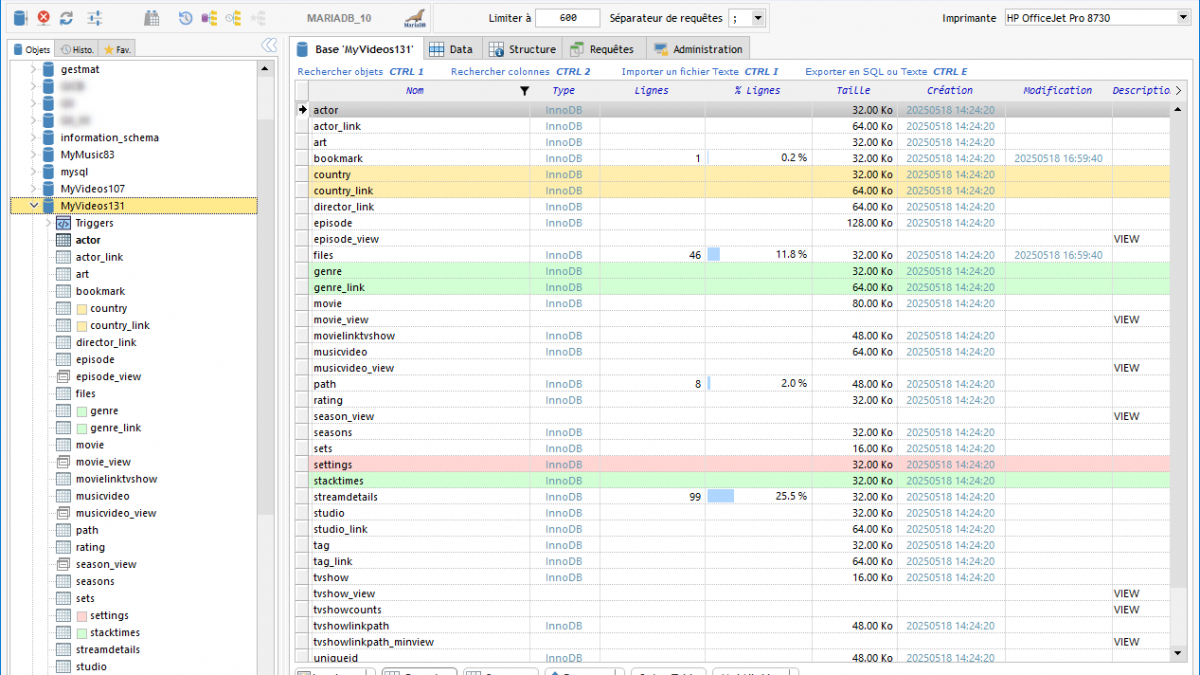Switch to the Objets tab
1200x675 pixels.
[x=32, y=49]
